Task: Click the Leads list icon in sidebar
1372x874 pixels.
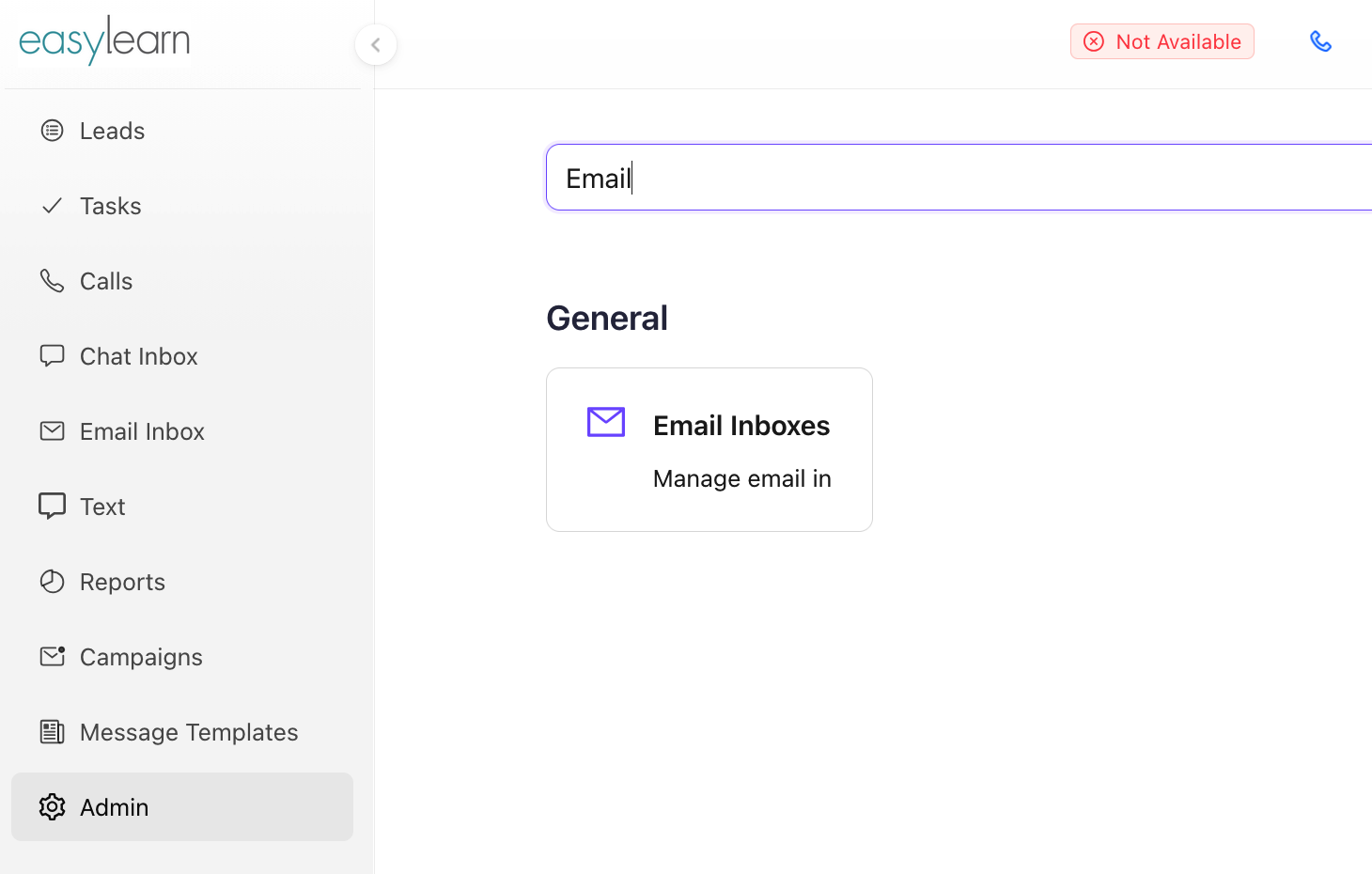Action: (53, 131)
